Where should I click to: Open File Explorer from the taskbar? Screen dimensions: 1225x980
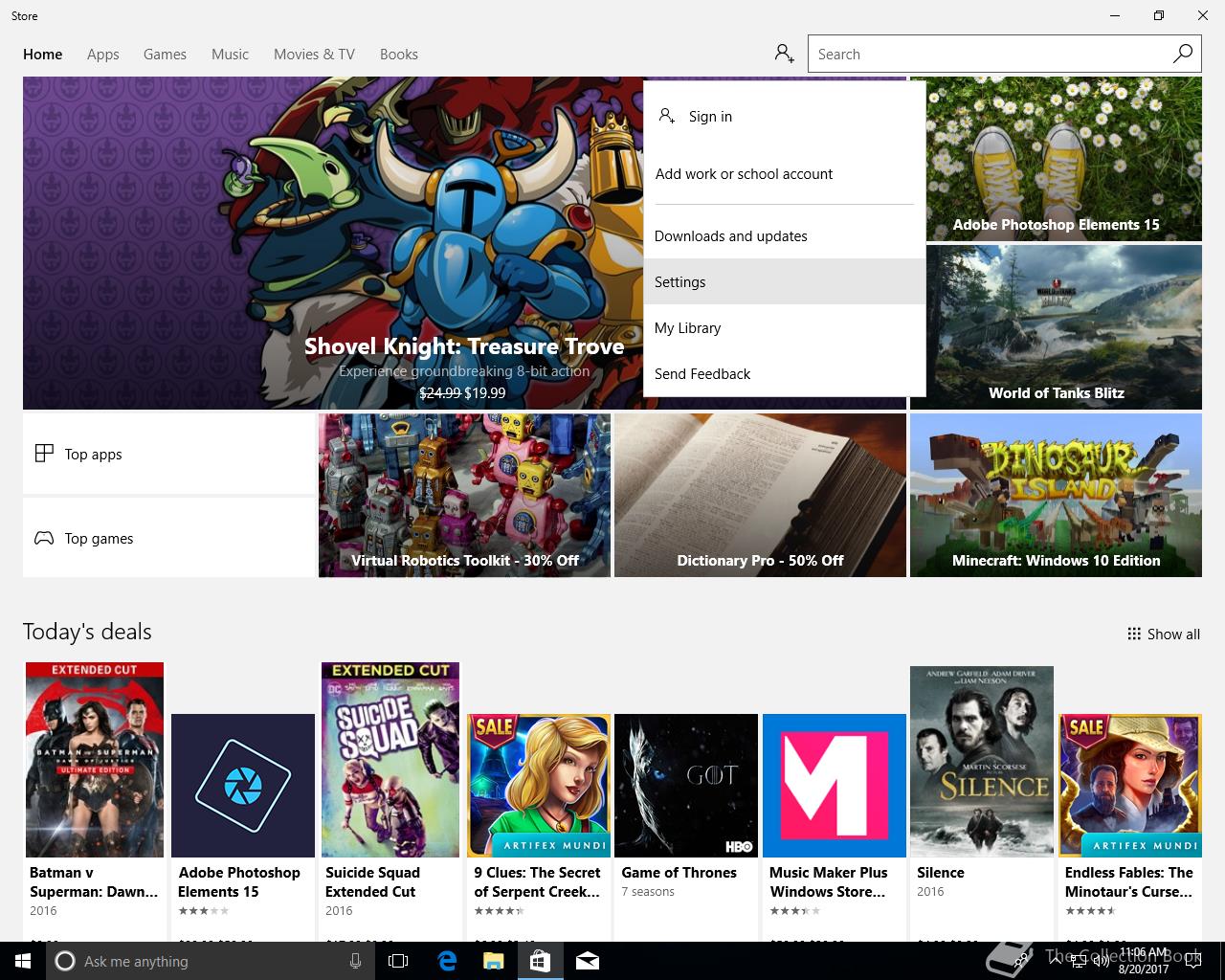pyautogui.click(x=493, y=961)
